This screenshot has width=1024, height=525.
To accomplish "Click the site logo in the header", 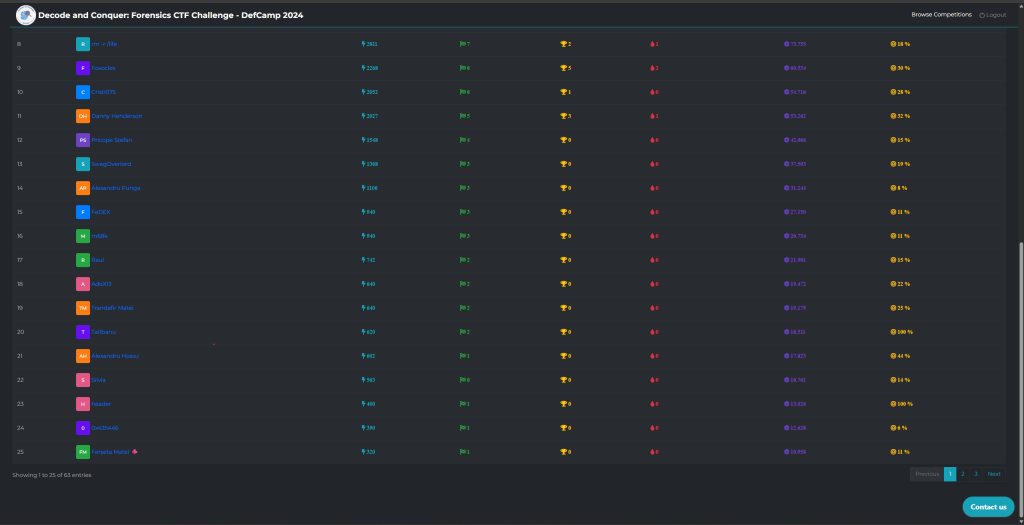I will [26, 15].
